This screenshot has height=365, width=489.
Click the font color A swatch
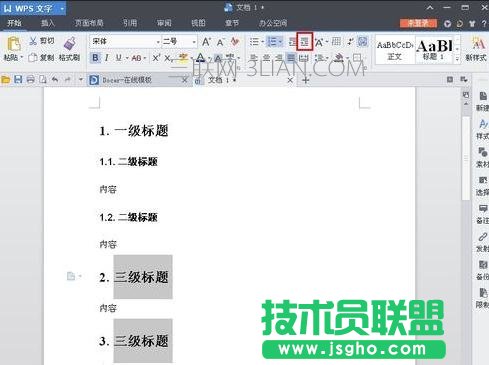tap(200, 58)
